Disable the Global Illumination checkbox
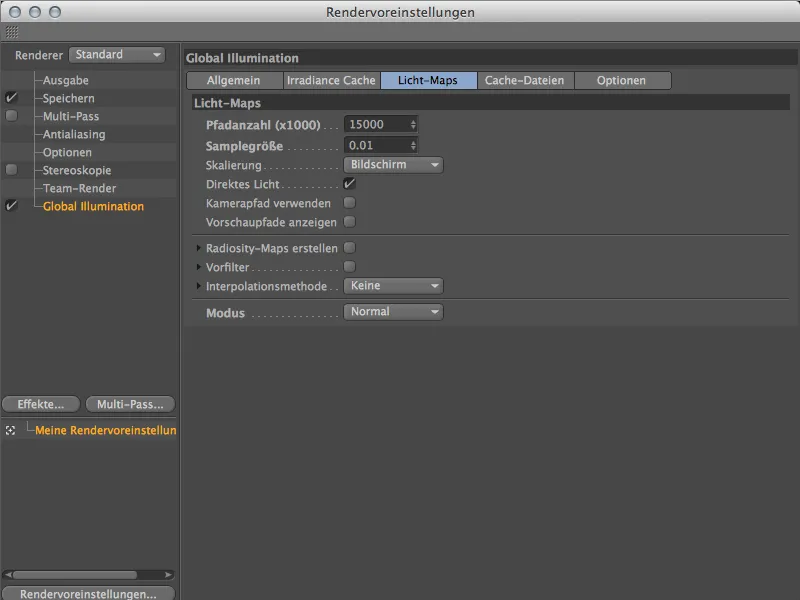800x600 pixels. [11, 206]
